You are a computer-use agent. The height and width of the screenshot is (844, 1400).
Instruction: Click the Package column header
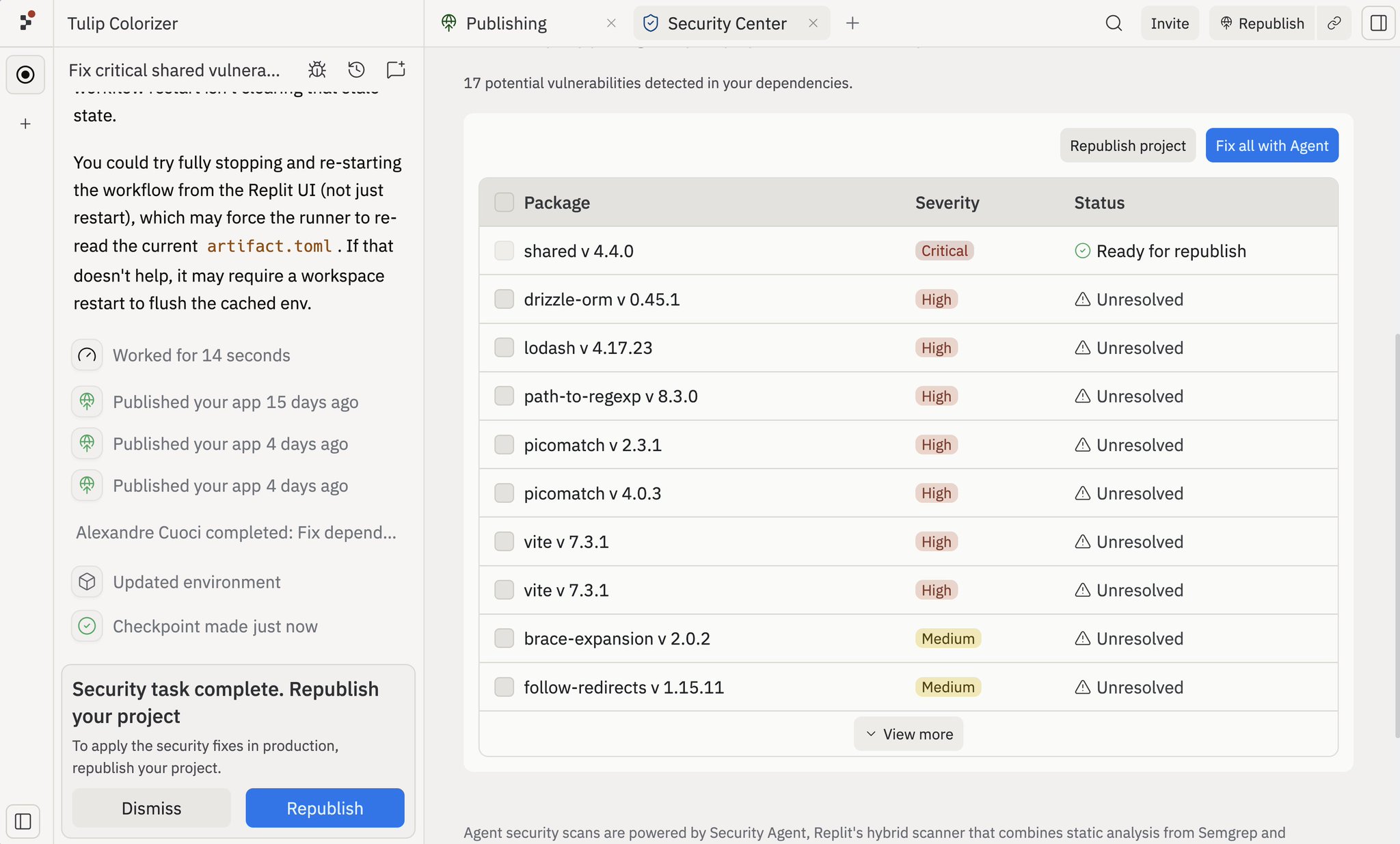[556, 202]
